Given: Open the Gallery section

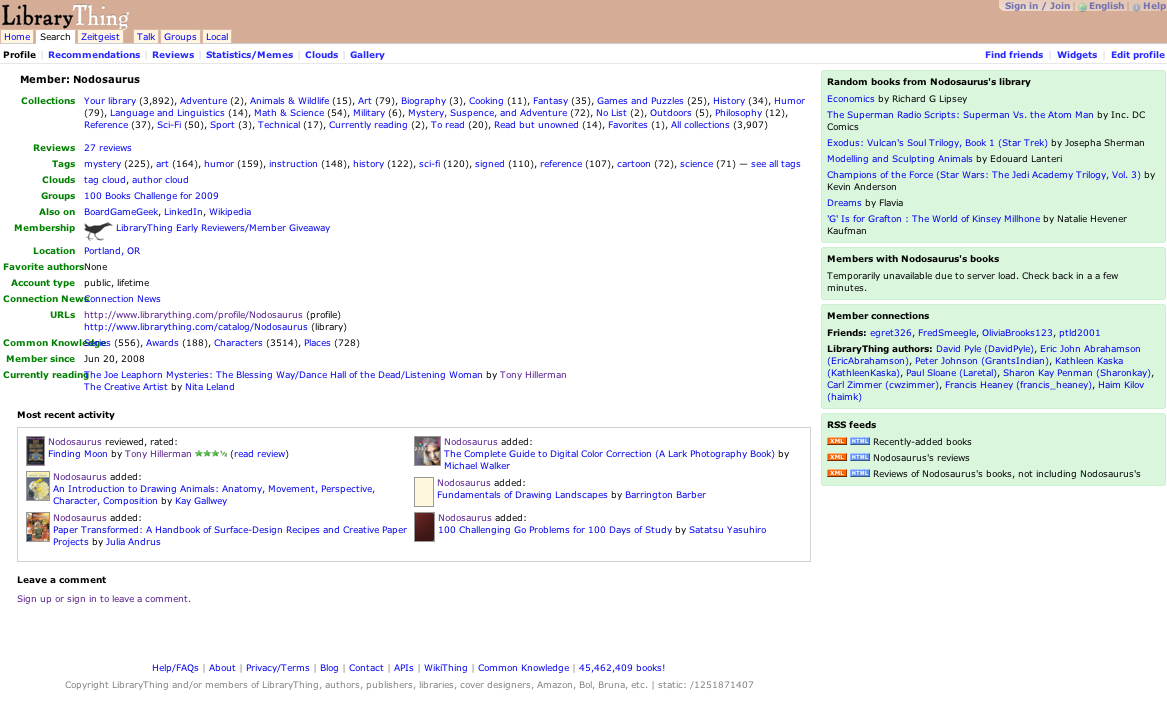Looking at the screenshot, I should [367, 55].
